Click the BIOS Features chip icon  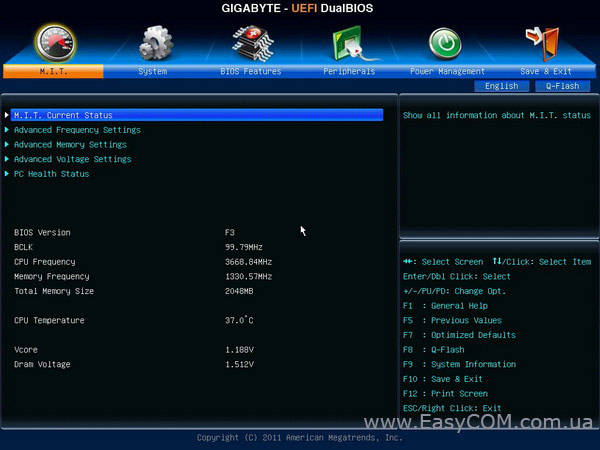pyautogui.click(x=253, y=43)
